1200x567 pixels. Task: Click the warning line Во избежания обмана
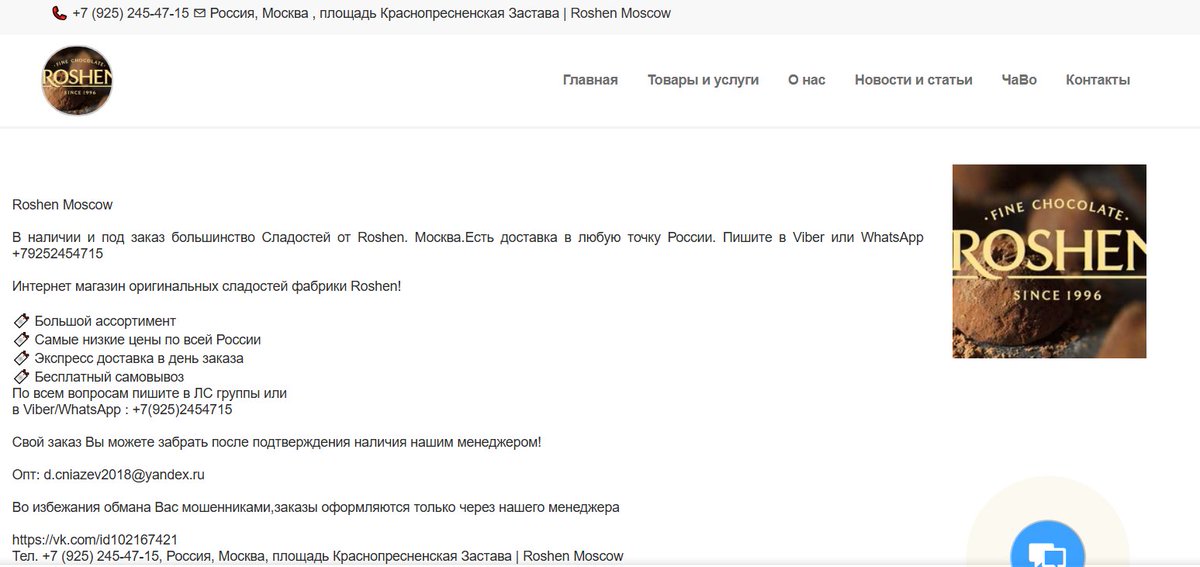coord(316,508)
